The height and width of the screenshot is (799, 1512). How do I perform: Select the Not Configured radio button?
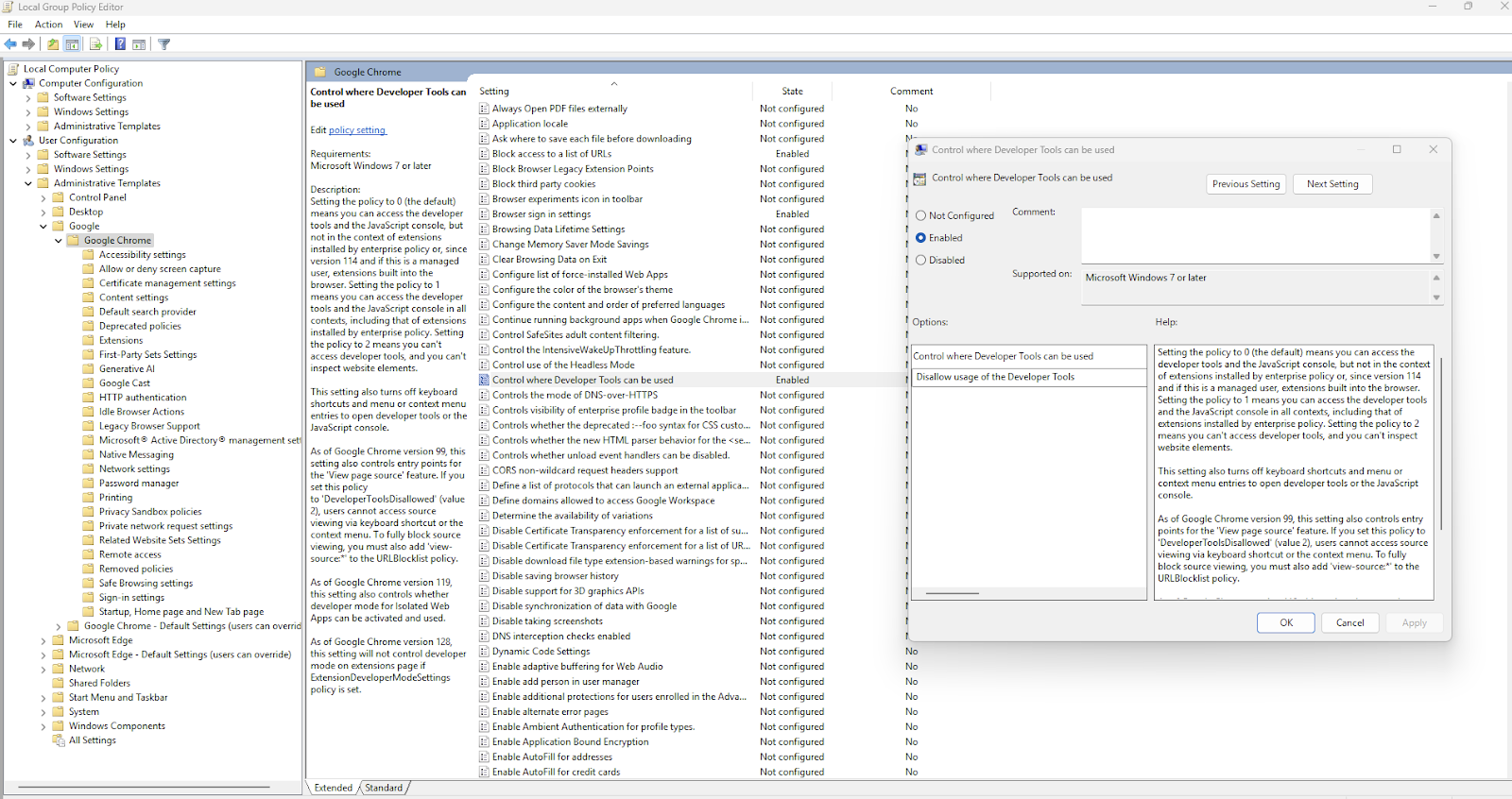click(x=921, y=216)
